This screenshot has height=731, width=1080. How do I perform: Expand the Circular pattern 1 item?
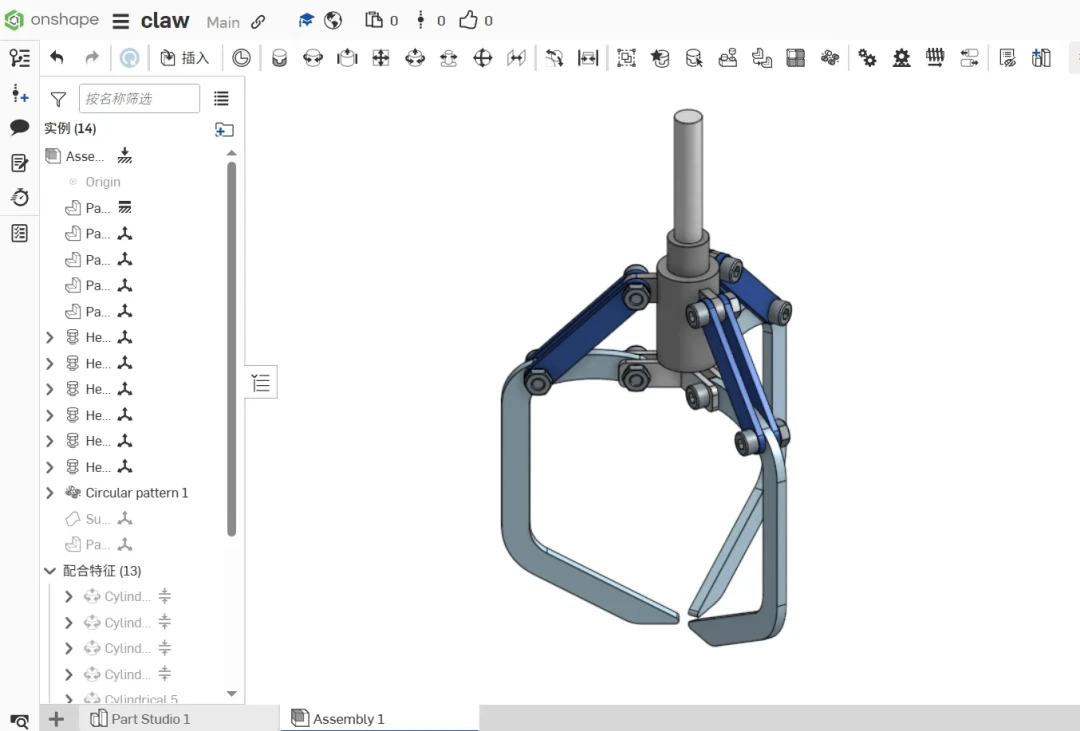(50, 493)
